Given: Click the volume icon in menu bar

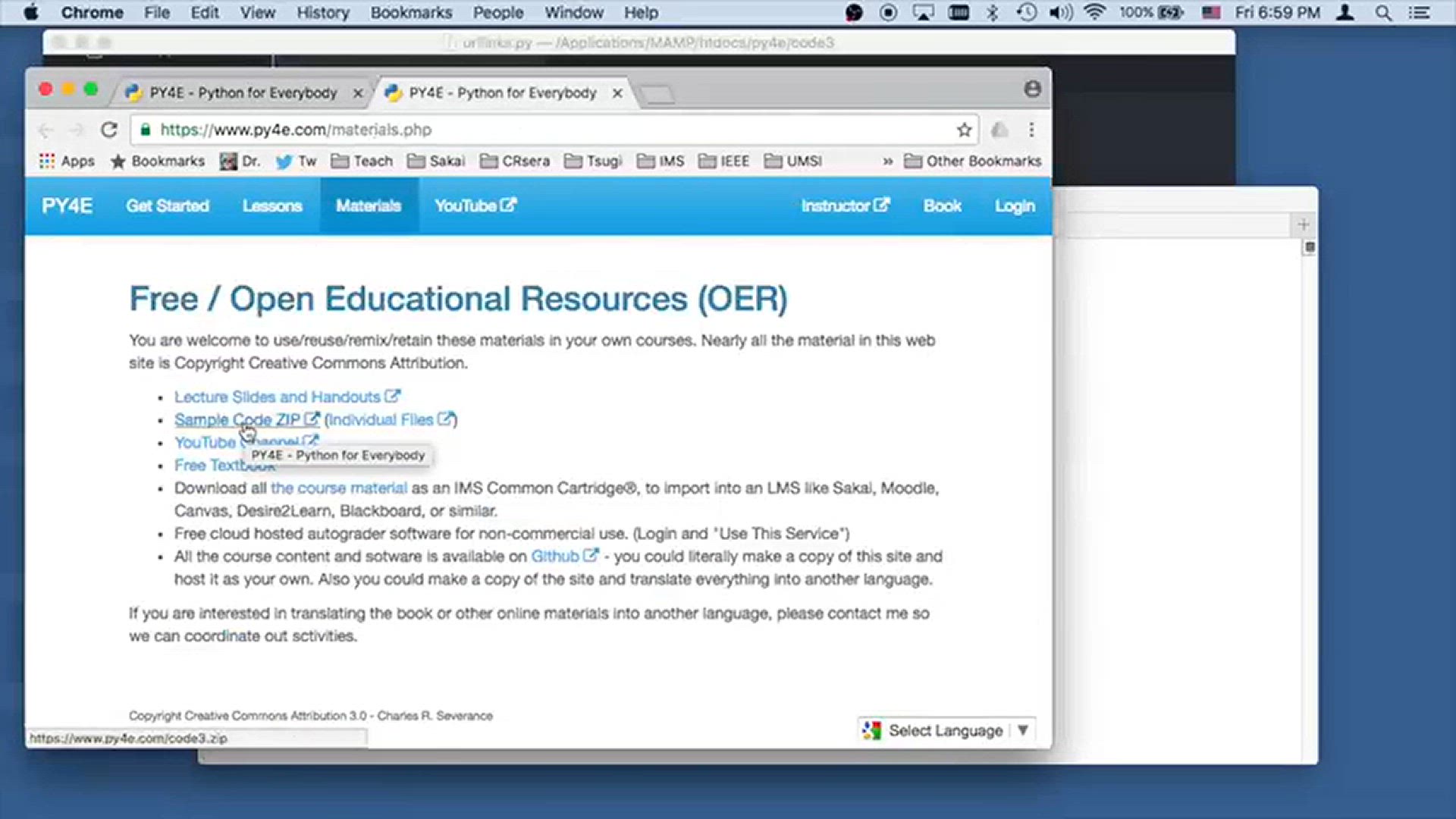Looking at the screenshot, I should coord(1061,13).
